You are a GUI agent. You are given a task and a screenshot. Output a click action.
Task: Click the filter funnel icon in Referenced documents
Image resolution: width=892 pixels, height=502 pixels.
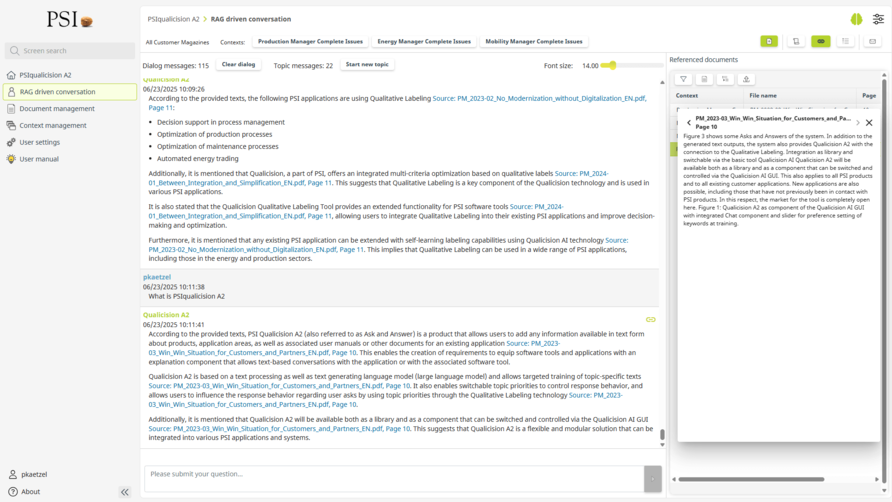(x=684, y=79)
